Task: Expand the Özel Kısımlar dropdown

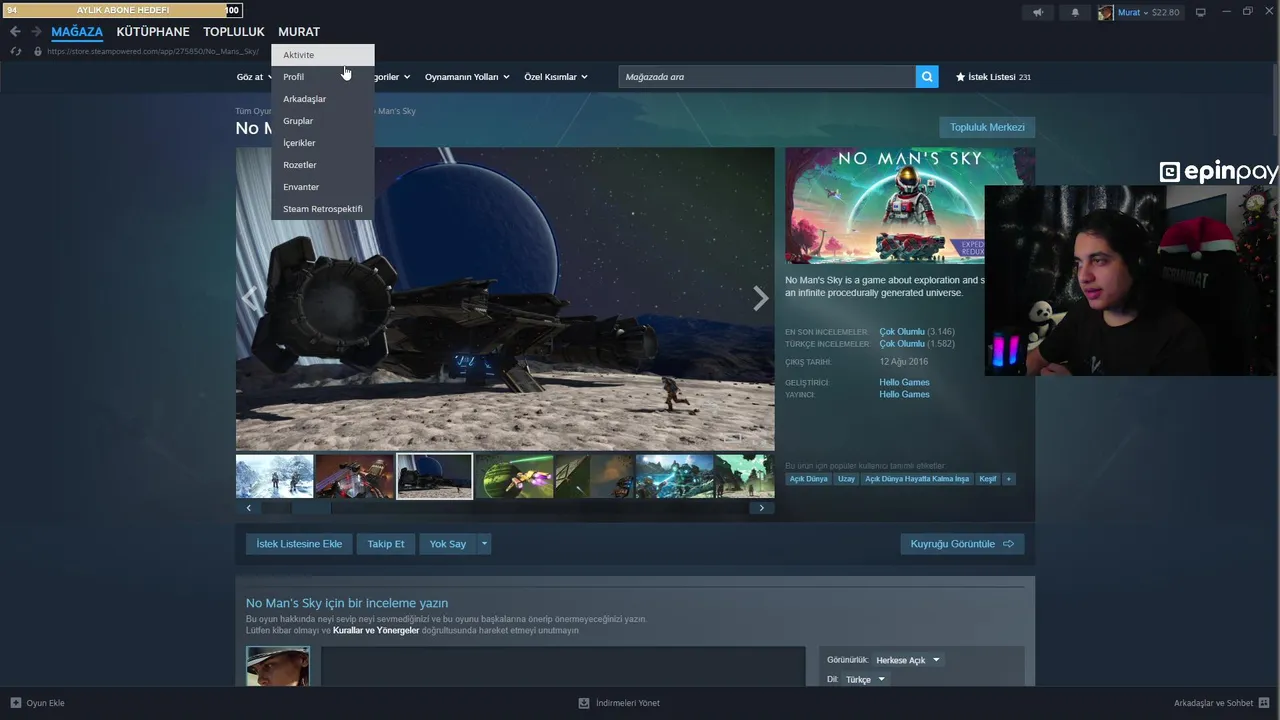Action: point(556,77)
